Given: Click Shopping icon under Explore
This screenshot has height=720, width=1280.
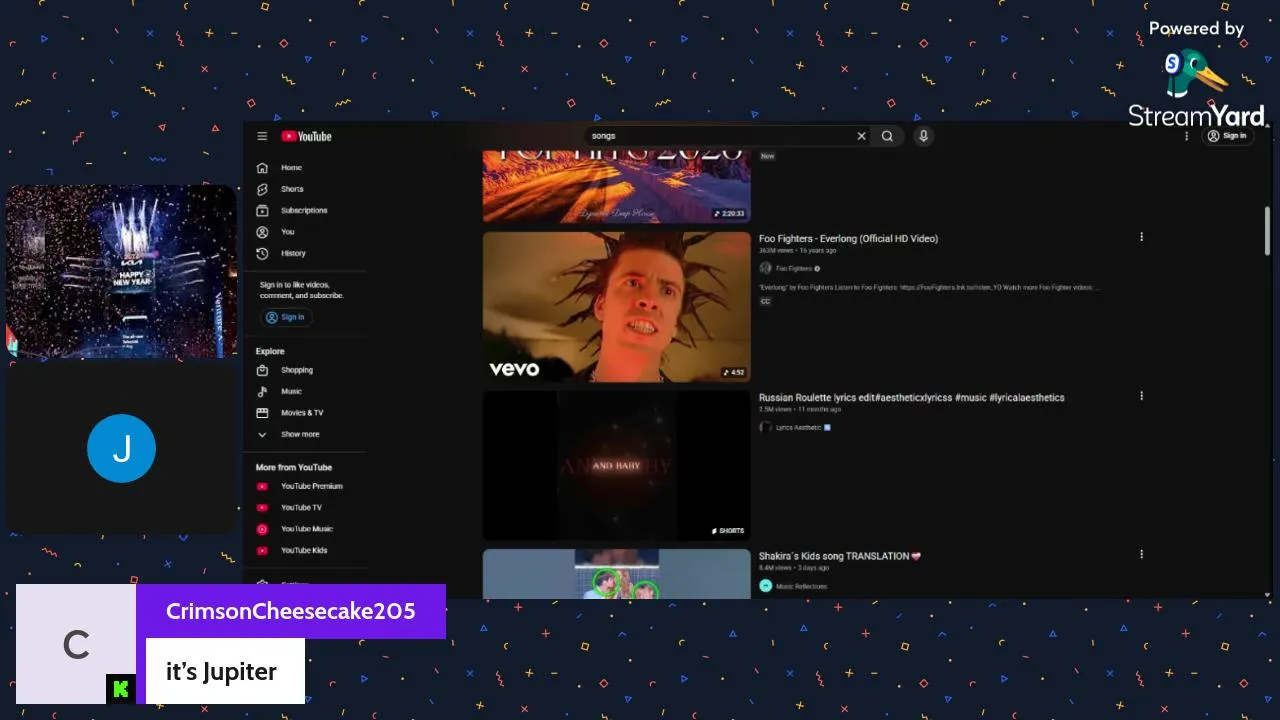Looking at the screenshot, I should [x=262, y=370].
